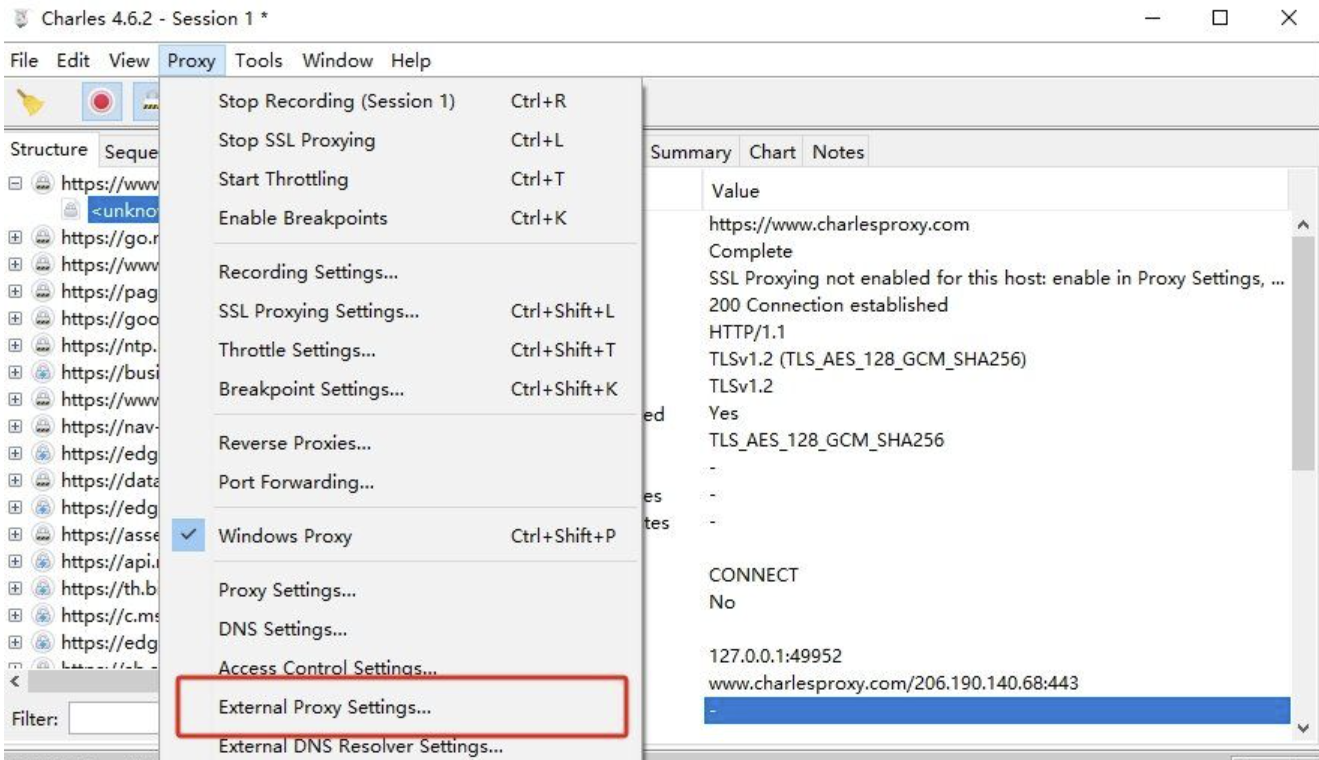1319x760 pixels.
Task: Click the globe icon beside https://api. host
Action: tap(43, 561)
